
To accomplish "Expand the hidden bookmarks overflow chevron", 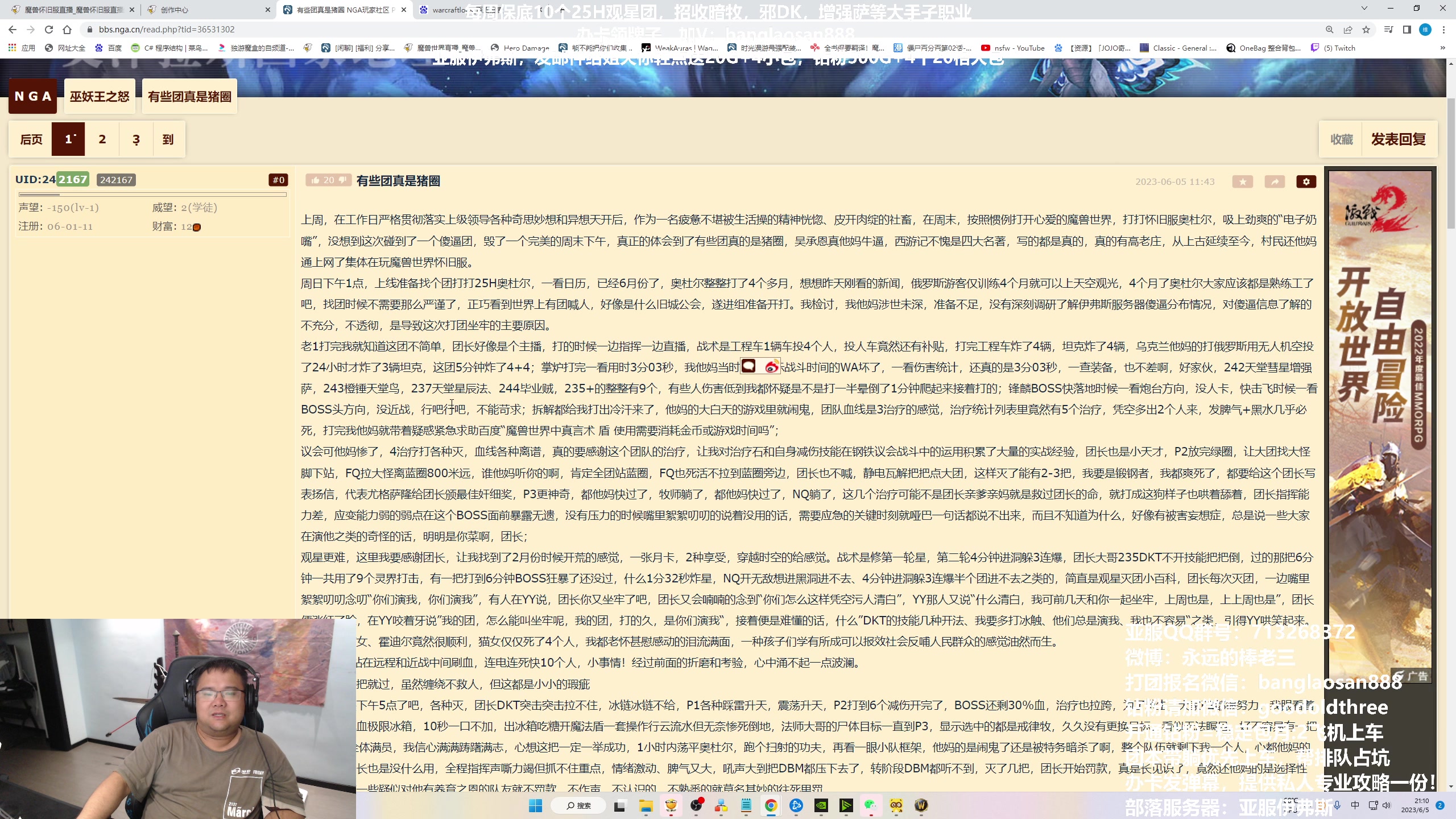I will coord(1442,48).
